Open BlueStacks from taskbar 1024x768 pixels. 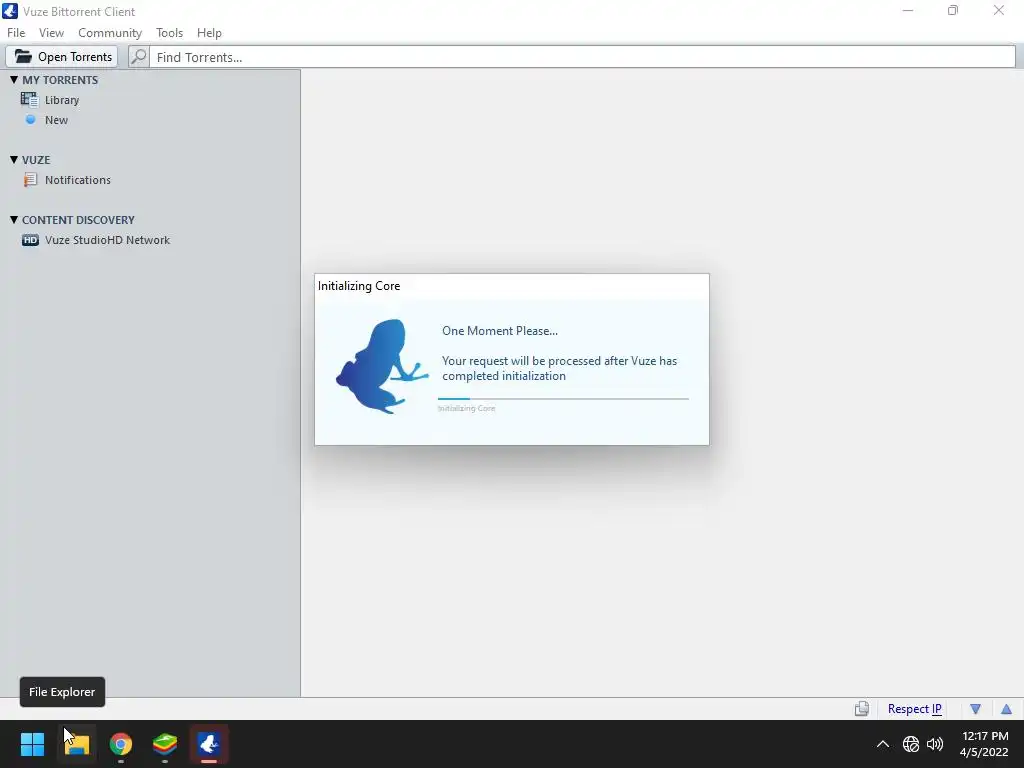click(x=165, y=744)
